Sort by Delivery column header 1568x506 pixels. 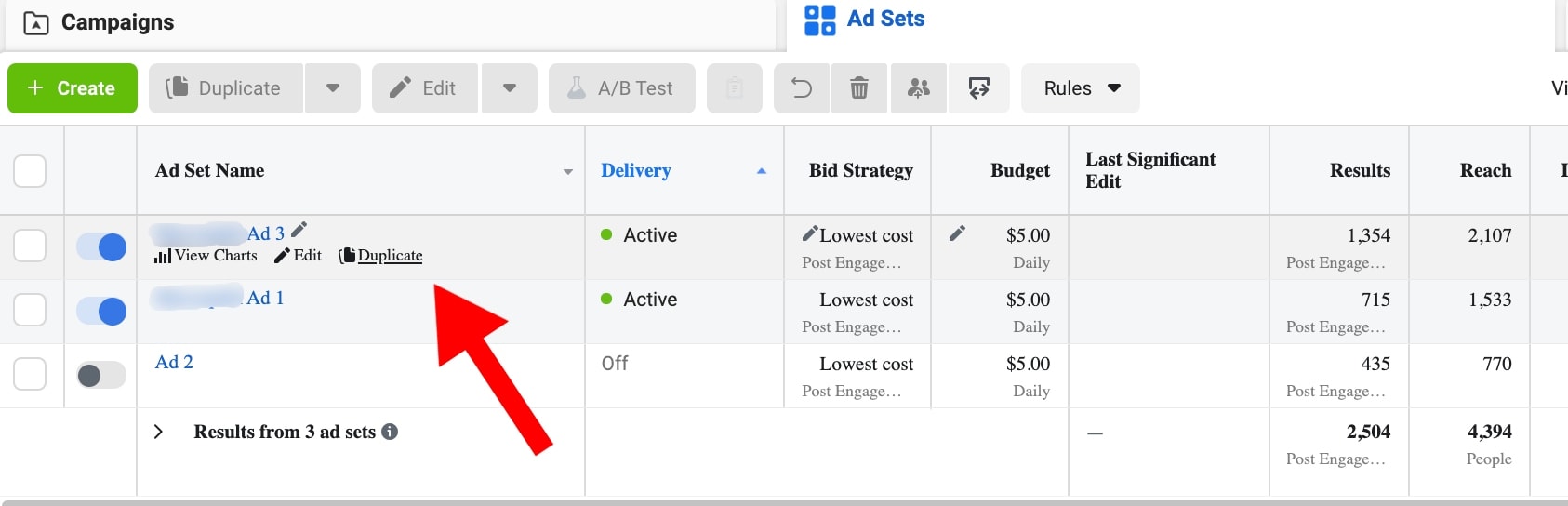636,170
